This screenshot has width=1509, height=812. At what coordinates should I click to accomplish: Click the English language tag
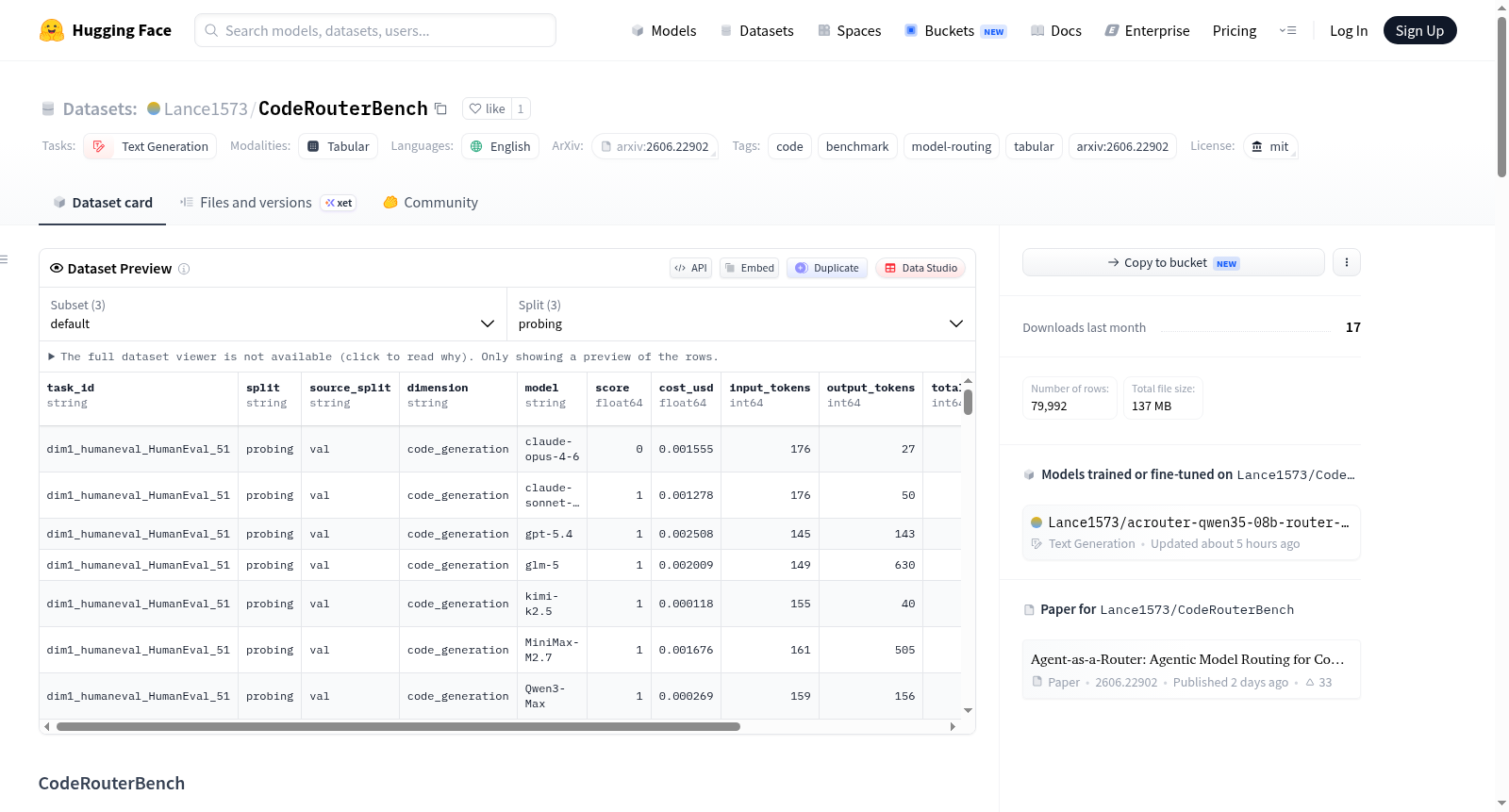(x=500, y=146)
